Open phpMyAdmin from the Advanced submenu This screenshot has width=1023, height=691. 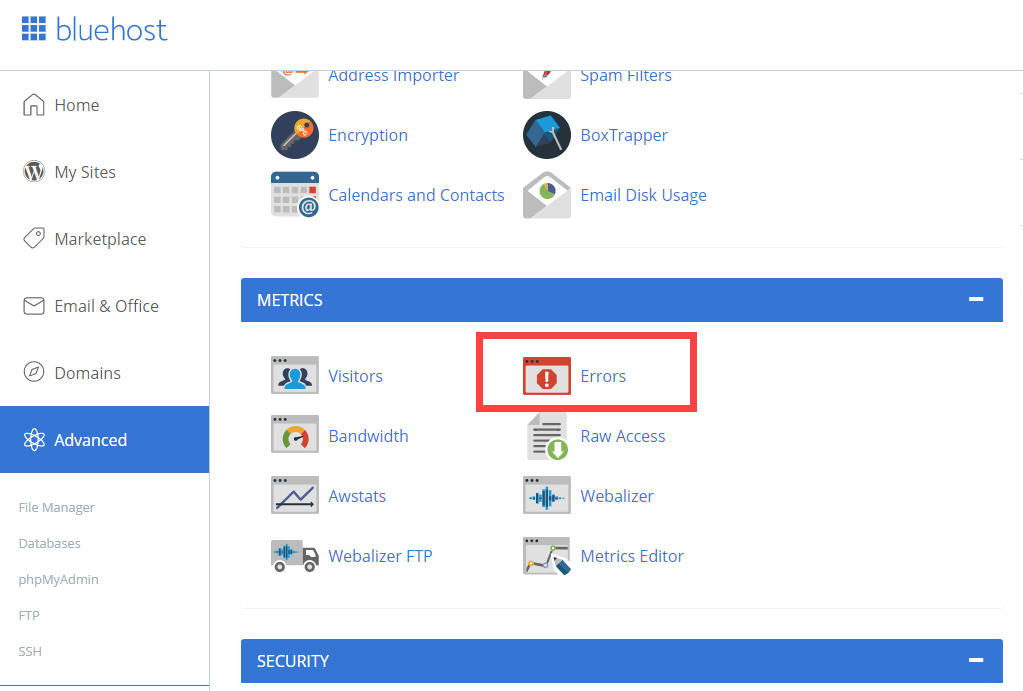(59, 579)
